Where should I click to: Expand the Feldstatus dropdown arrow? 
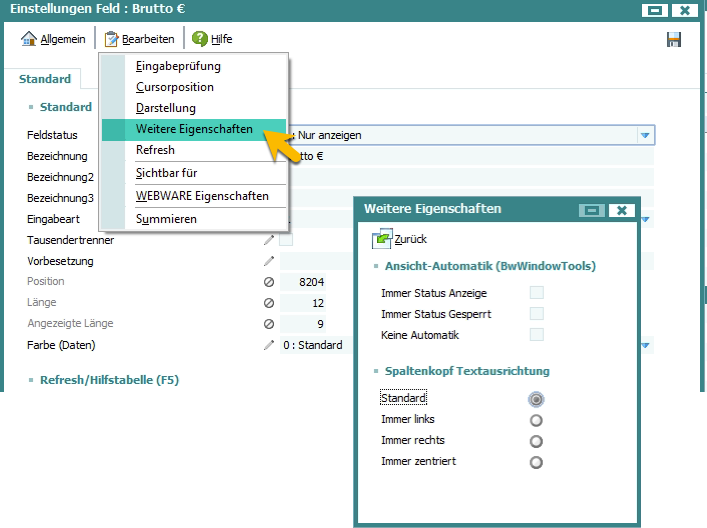645,135
